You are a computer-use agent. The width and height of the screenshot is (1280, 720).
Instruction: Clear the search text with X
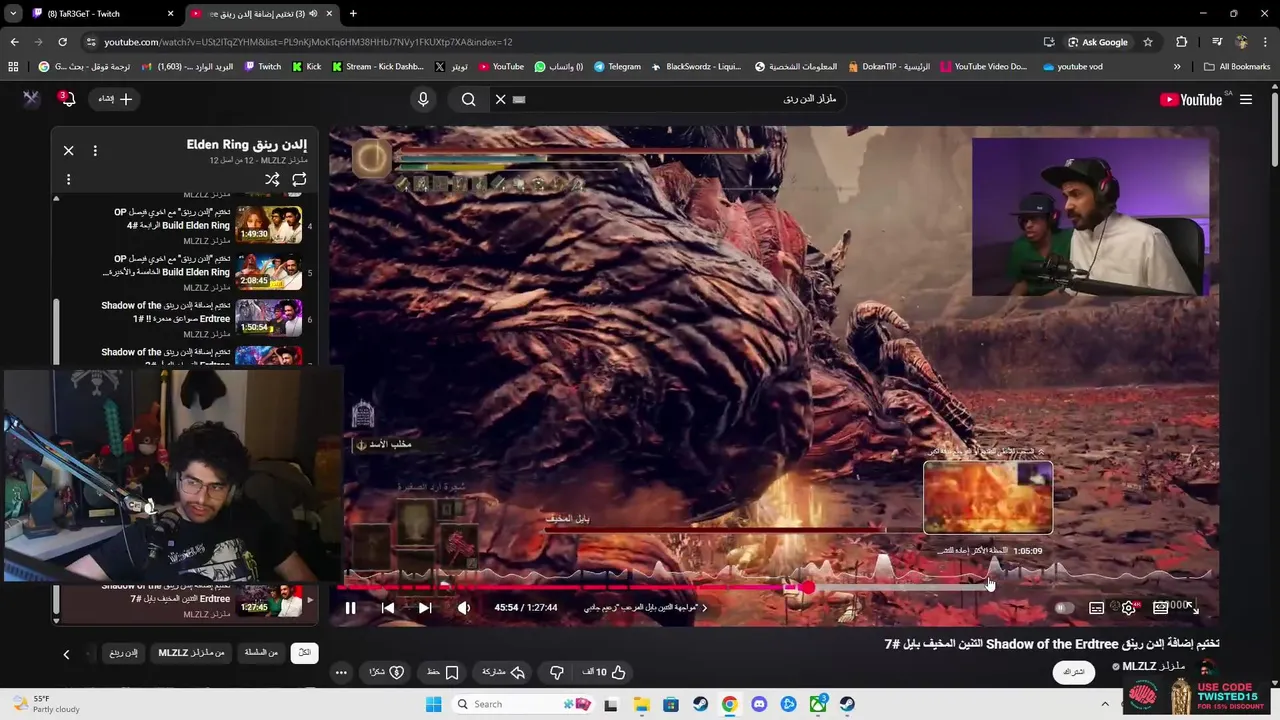point(501,99)
